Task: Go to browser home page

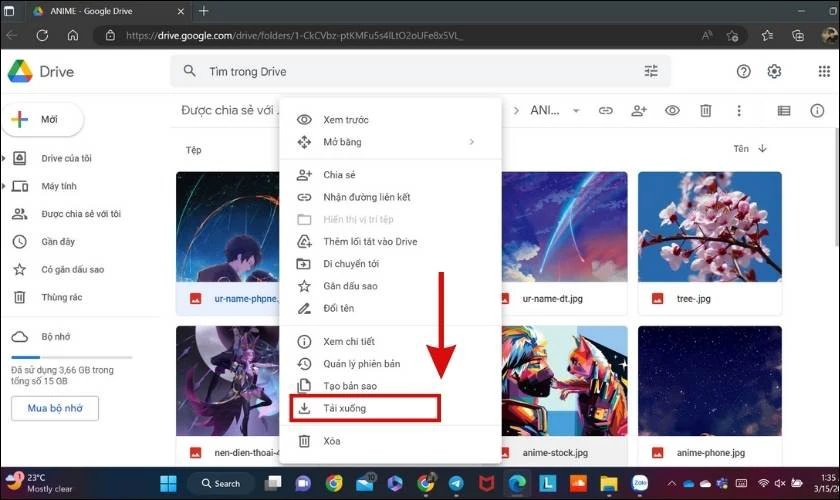Action: [72, 35]
